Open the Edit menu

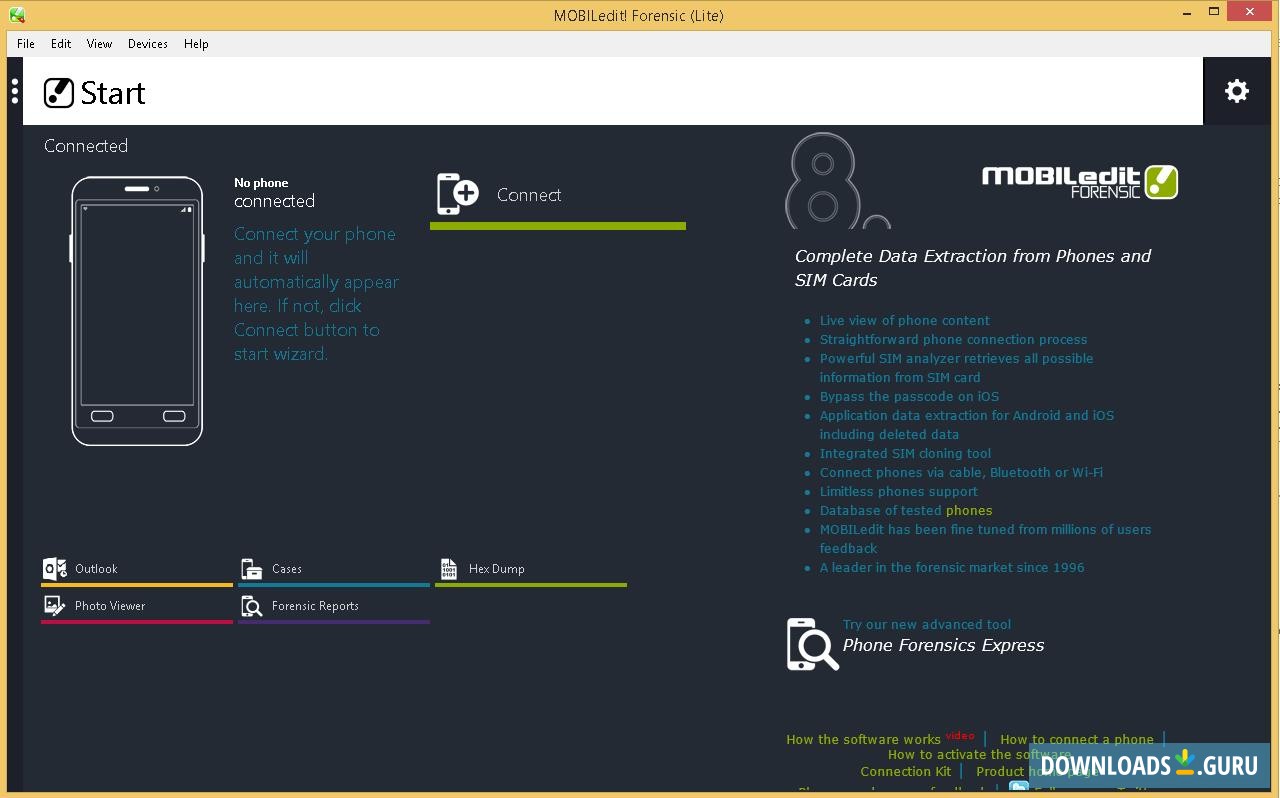click(x=61, y=44)
